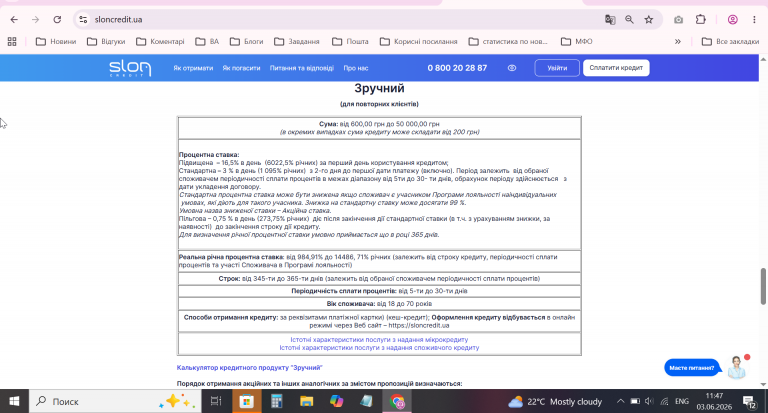Open the notification center icon

749,402
